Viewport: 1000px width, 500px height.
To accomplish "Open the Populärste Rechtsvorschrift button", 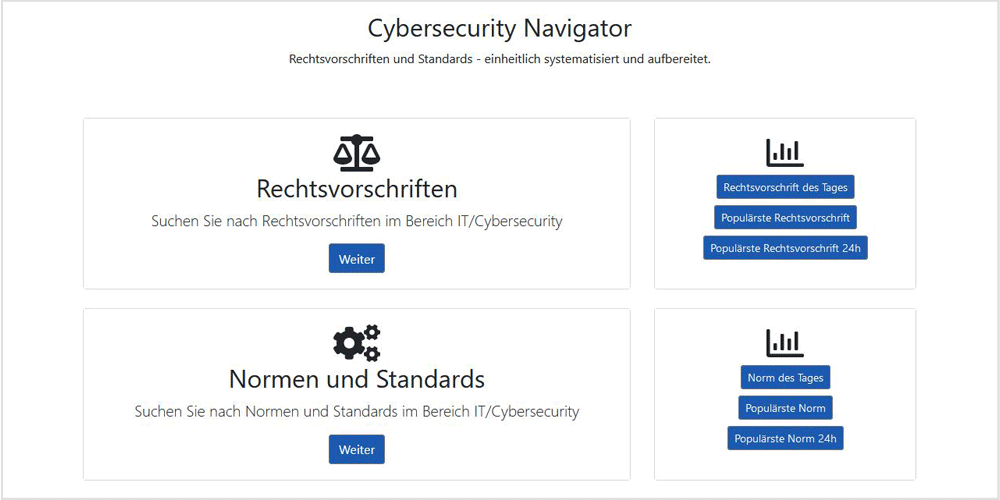I will pyautogui.click(x=785, y=217).
